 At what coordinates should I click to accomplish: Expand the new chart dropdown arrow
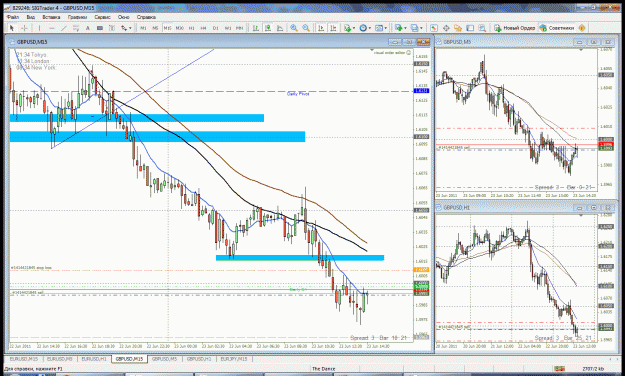click(405, 28)
